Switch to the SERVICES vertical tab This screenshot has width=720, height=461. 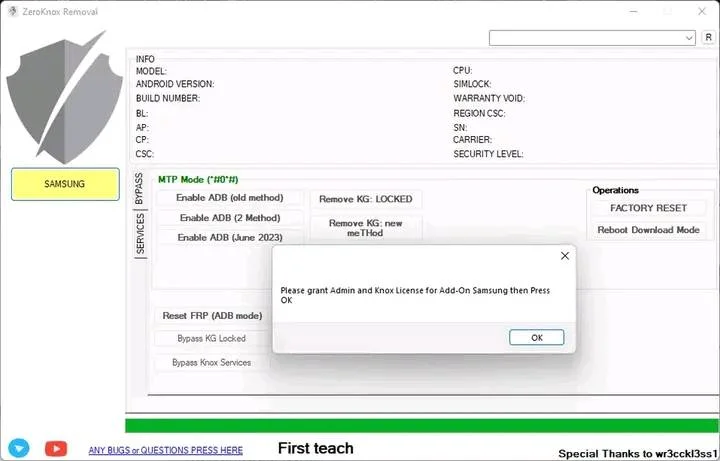pyautogui.click(x=140, y=233)
